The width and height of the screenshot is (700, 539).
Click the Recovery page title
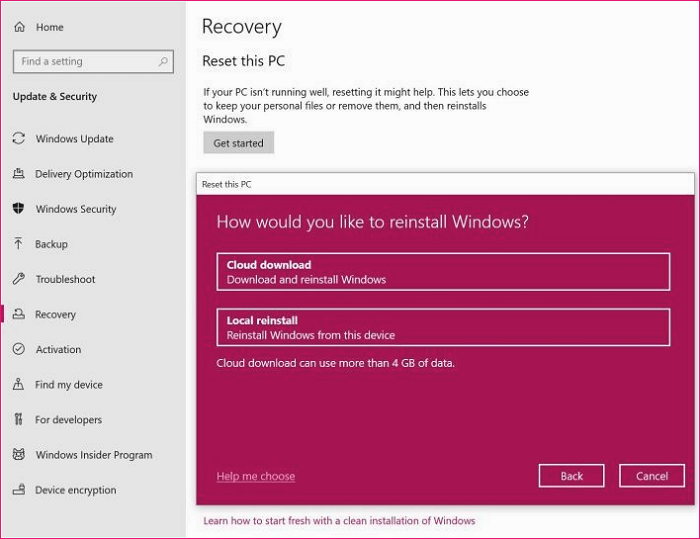242,27
